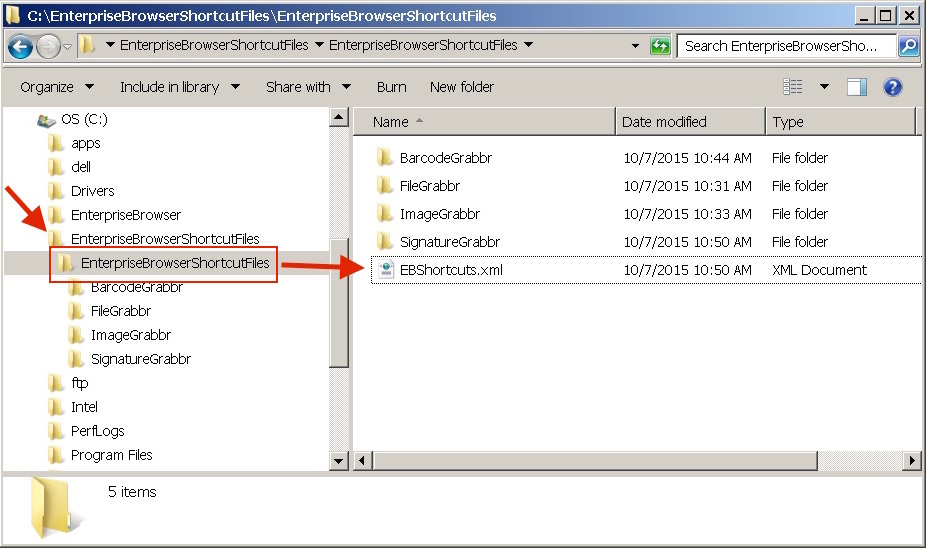Viewport: 927px width, 550px height.
Task: Open the Help question mark icon
Action: [893, 87]
